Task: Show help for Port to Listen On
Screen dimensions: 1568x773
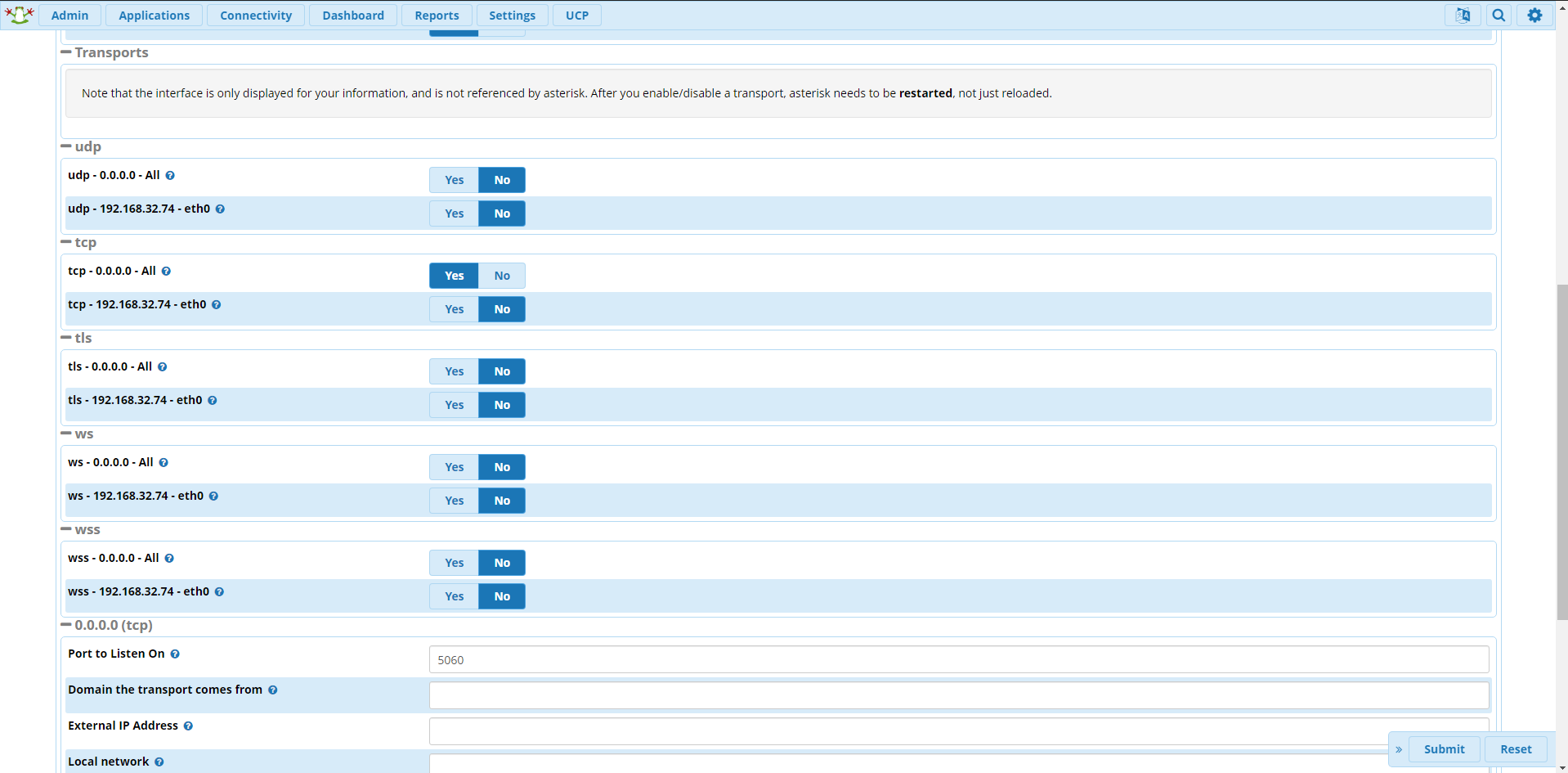Action: click(175, 654)
